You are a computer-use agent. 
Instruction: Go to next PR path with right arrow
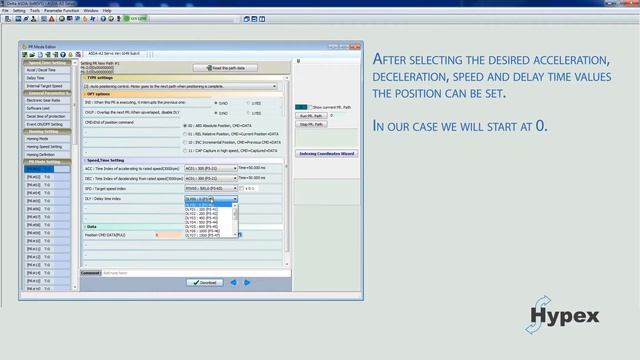click(247, 282)
